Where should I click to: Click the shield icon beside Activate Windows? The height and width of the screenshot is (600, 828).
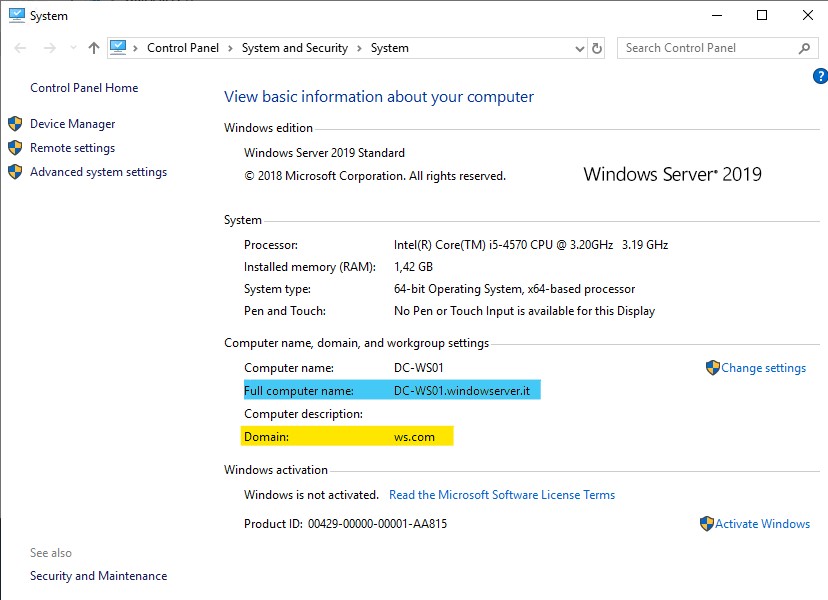[x=707, y=523]
